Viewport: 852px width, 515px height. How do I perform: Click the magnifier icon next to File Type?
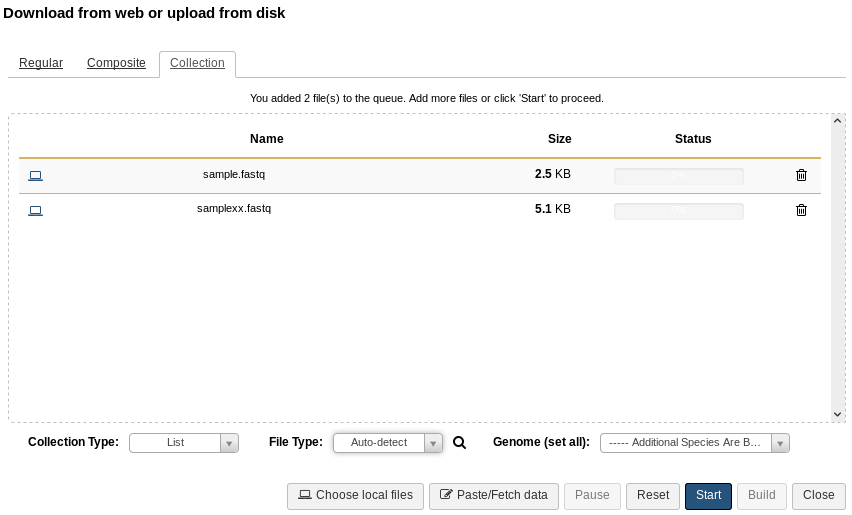pos(459,443)
